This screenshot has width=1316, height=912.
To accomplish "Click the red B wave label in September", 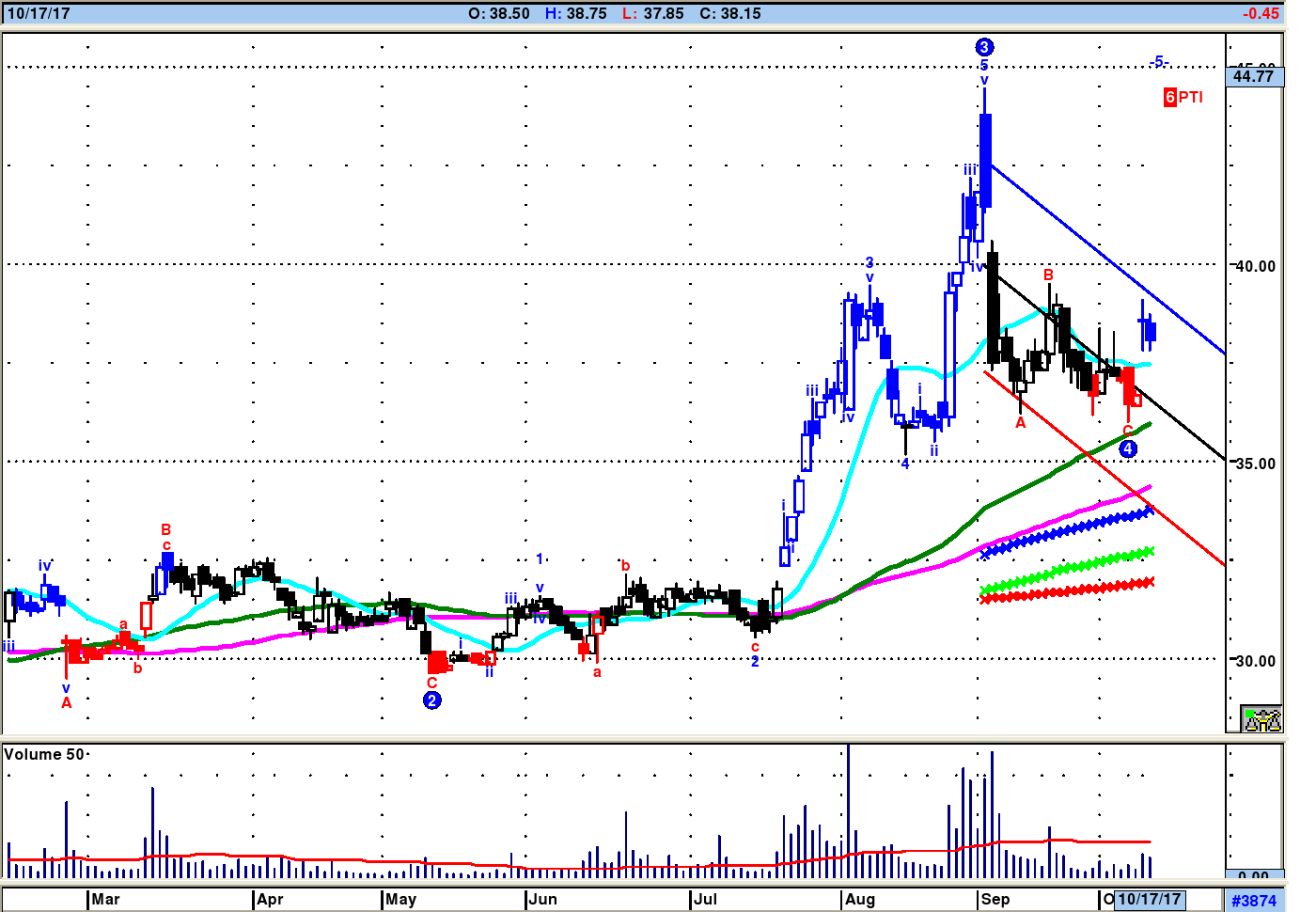I will [1048, 275].
